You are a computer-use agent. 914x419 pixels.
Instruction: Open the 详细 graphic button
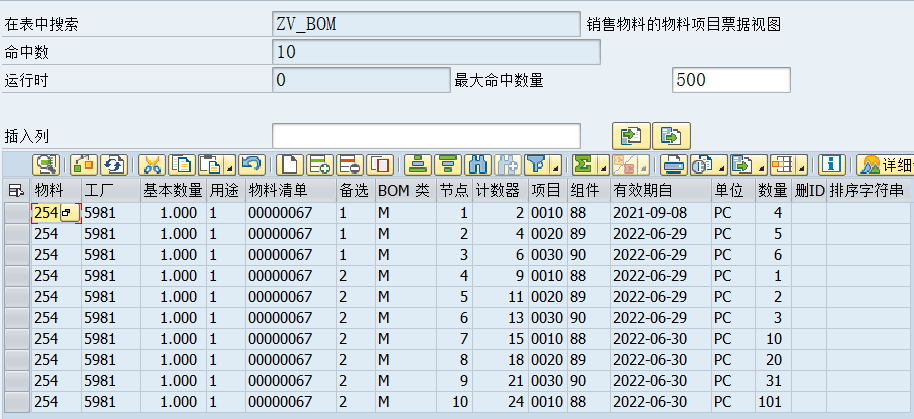tap(885, 165)
